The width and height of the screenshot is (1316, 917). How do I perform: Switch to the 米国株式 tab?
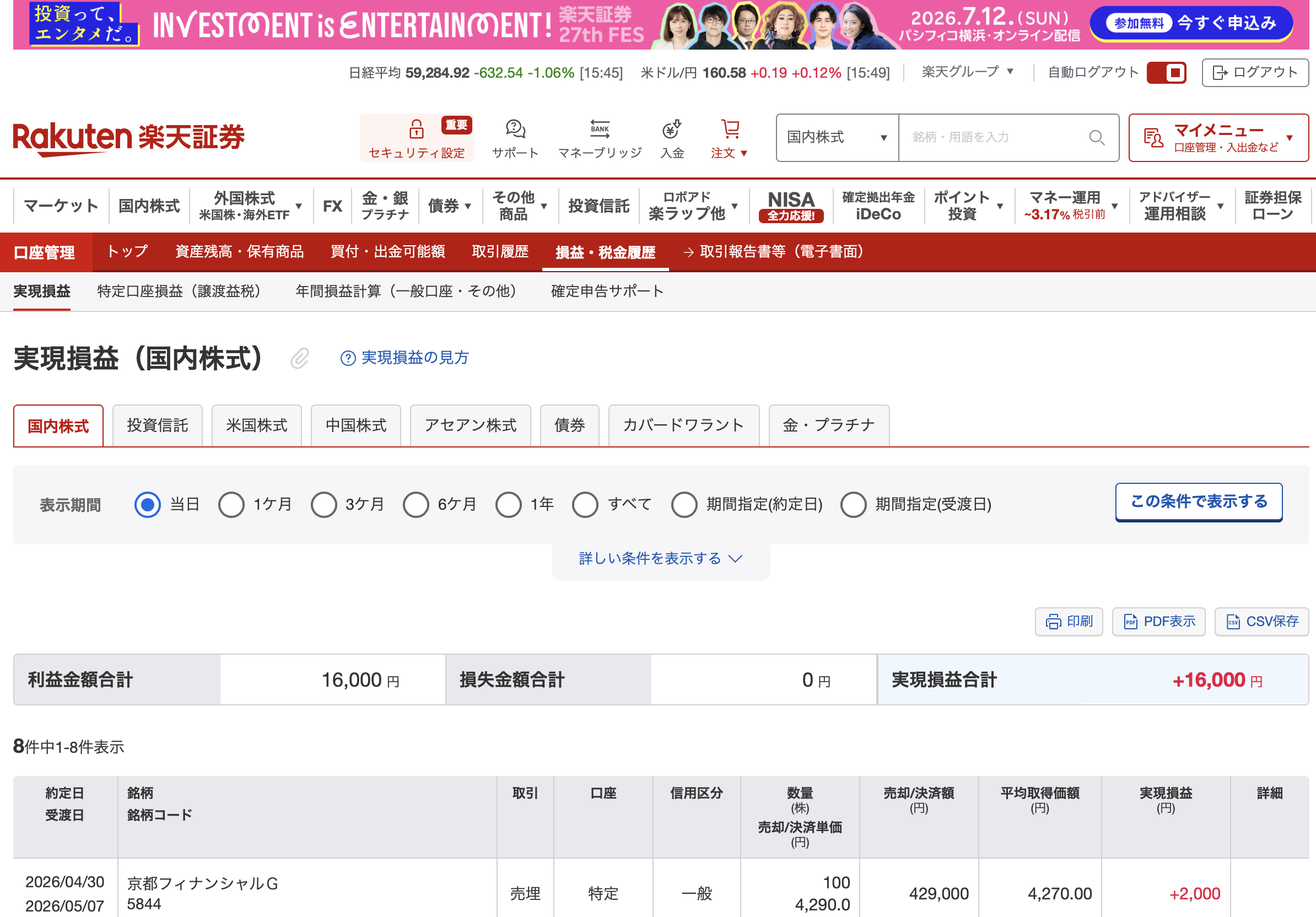[x=256, y=425]
